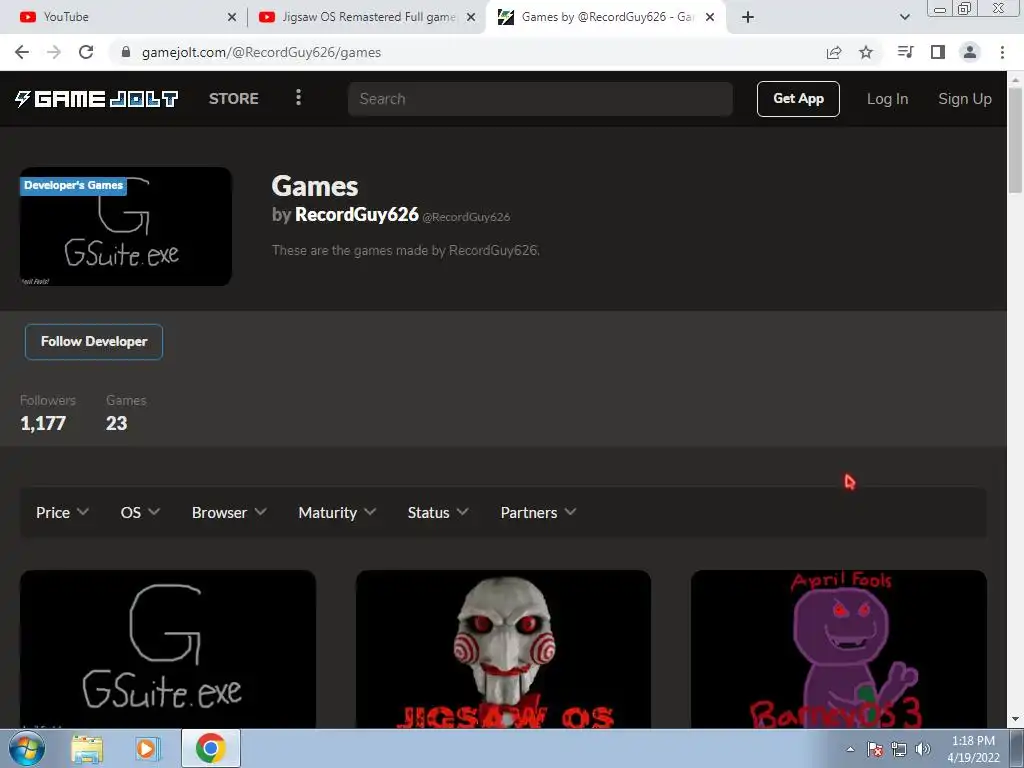Click the volume speaker tray icon

(922, 749)
